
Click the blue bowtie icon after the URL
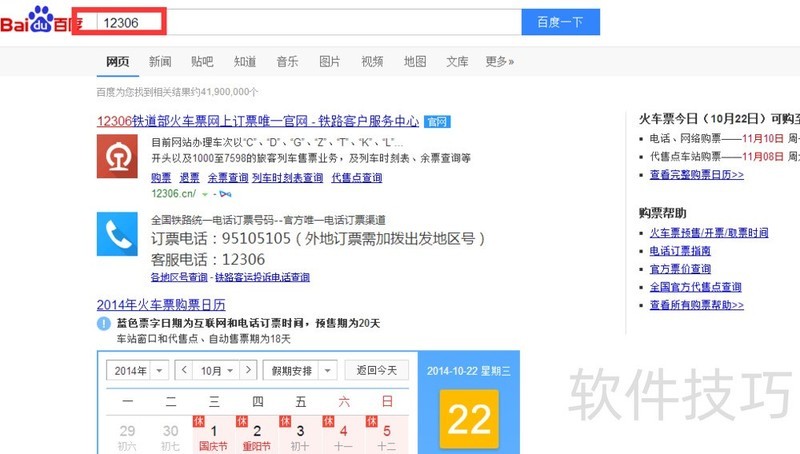tap(225, 194)
